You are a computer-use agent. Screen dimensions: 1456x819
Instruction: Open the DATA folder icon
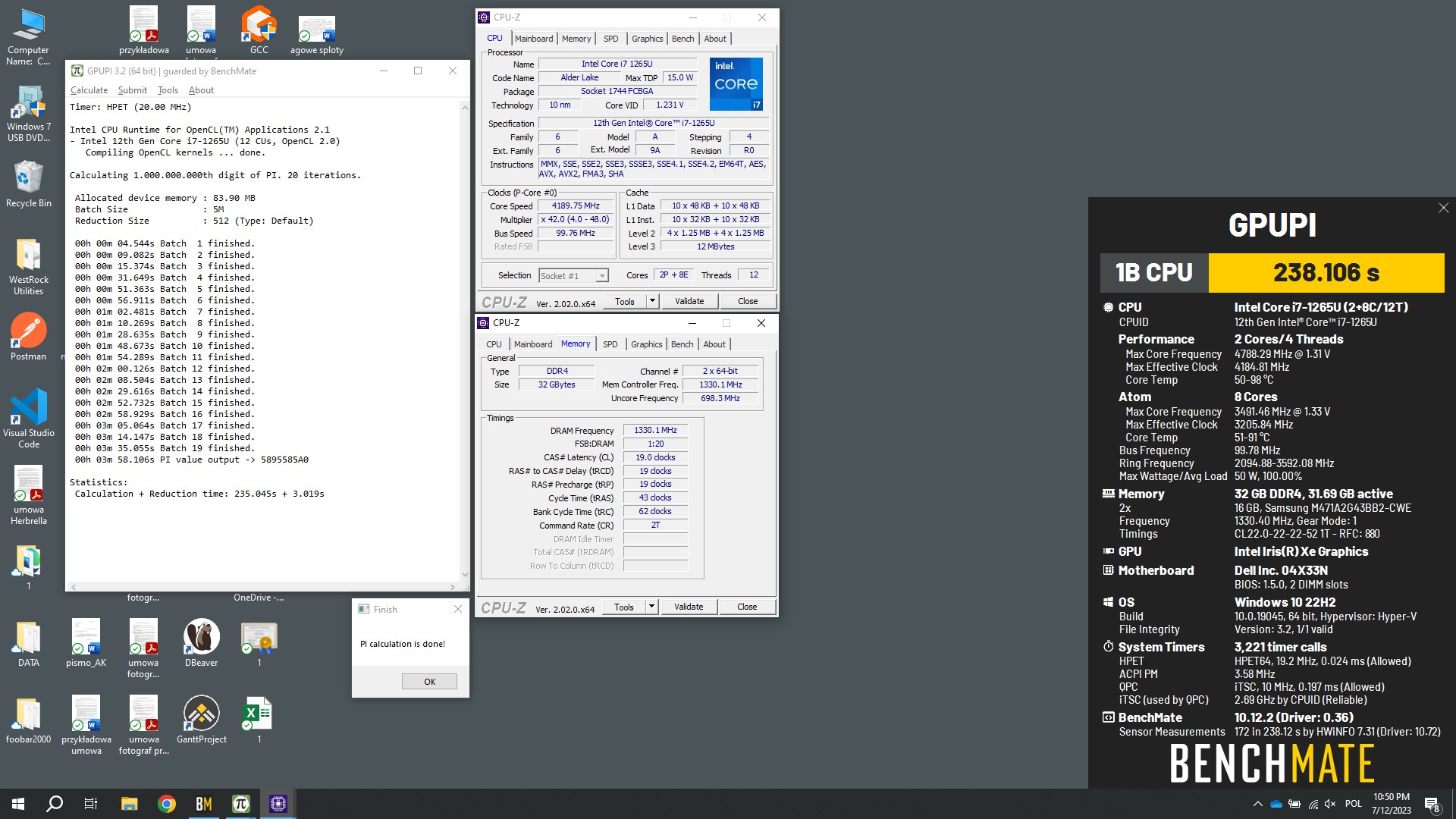tap(28, 643)
